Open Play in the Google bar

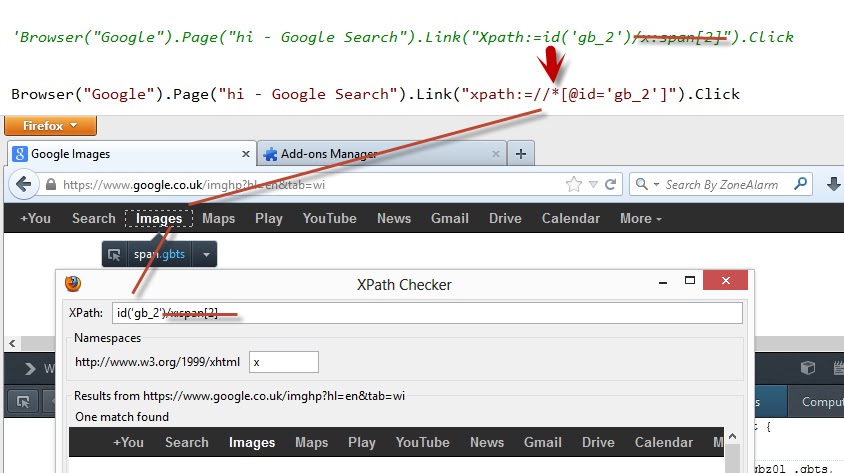pyautogui.click(x=269, y=218)
